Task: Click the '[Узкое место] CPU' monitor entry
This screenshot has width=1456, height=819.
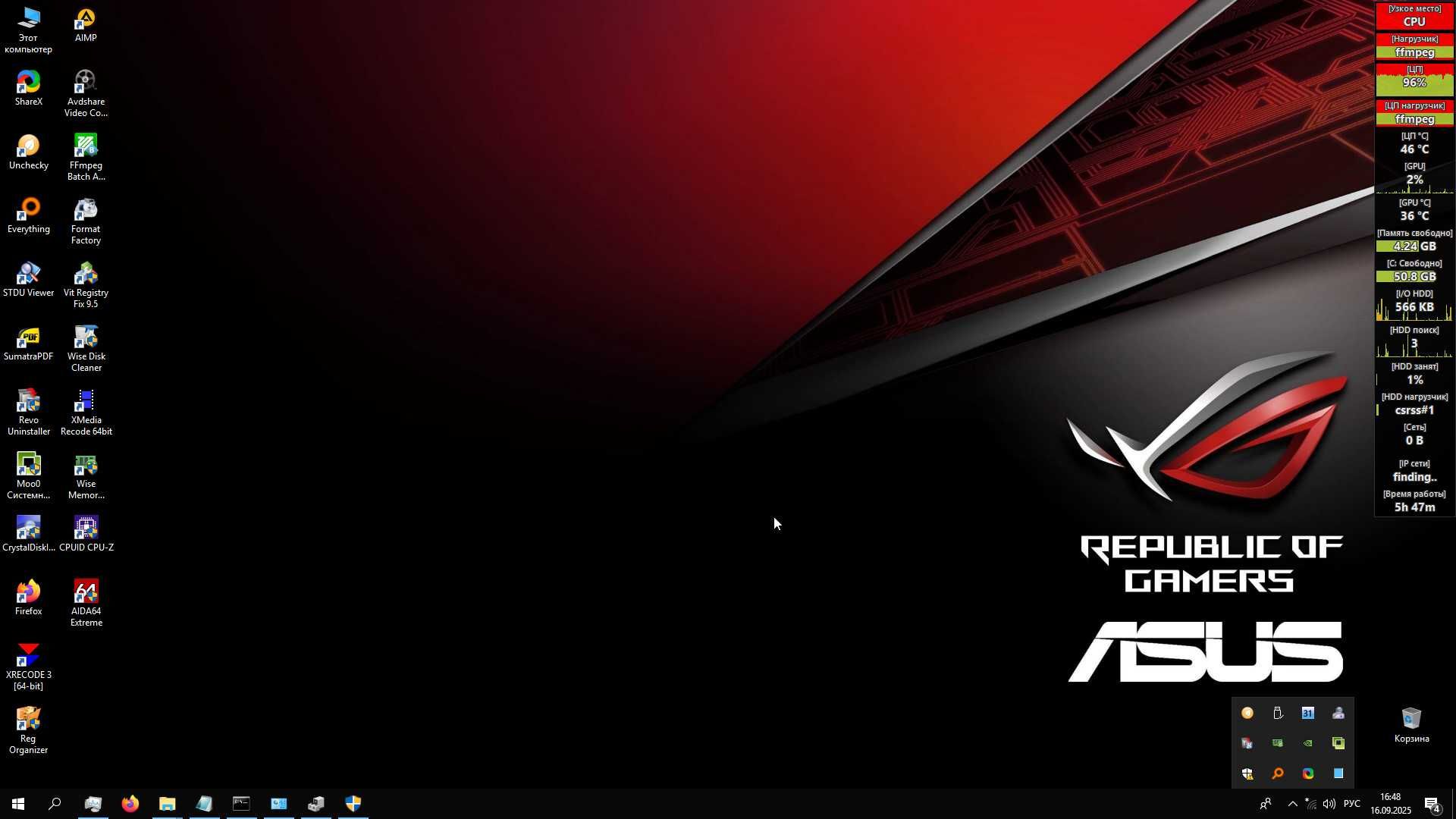Action: (x=1414, y=16)
